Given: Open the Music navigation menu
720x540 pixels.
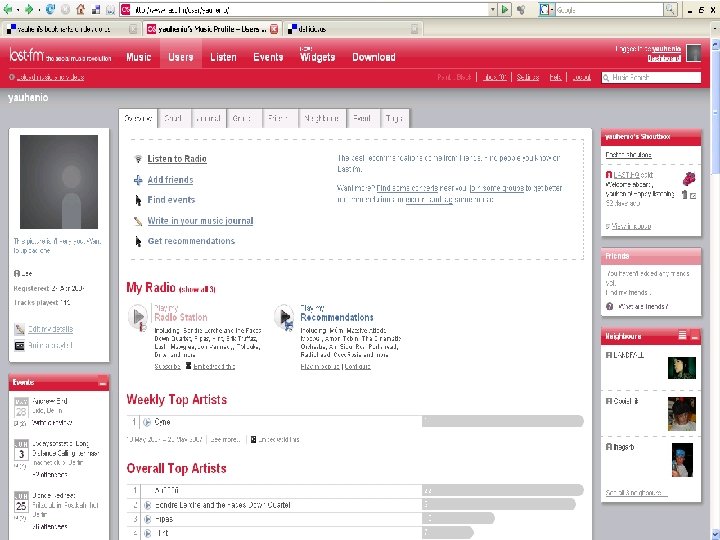Looking at the screenshot, I should point(139,57).
